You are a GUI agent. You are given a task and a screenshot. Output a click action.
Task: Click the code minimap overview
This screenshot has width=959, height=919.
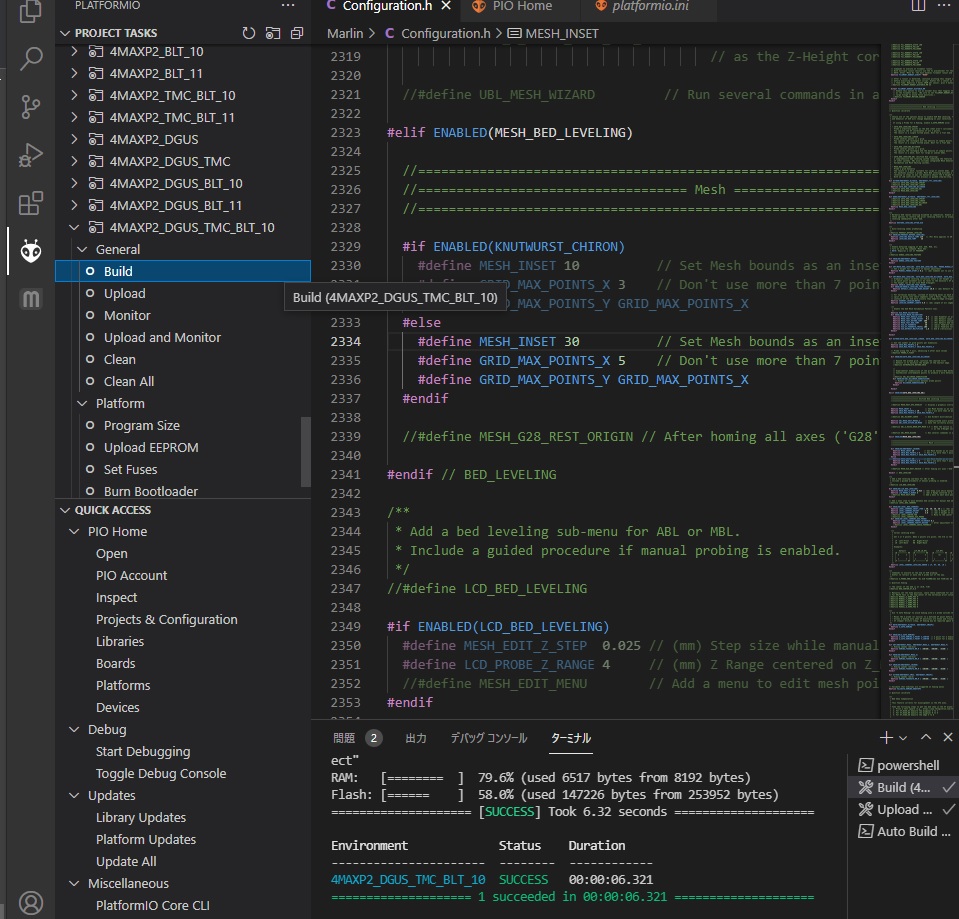tap(920, 379)
